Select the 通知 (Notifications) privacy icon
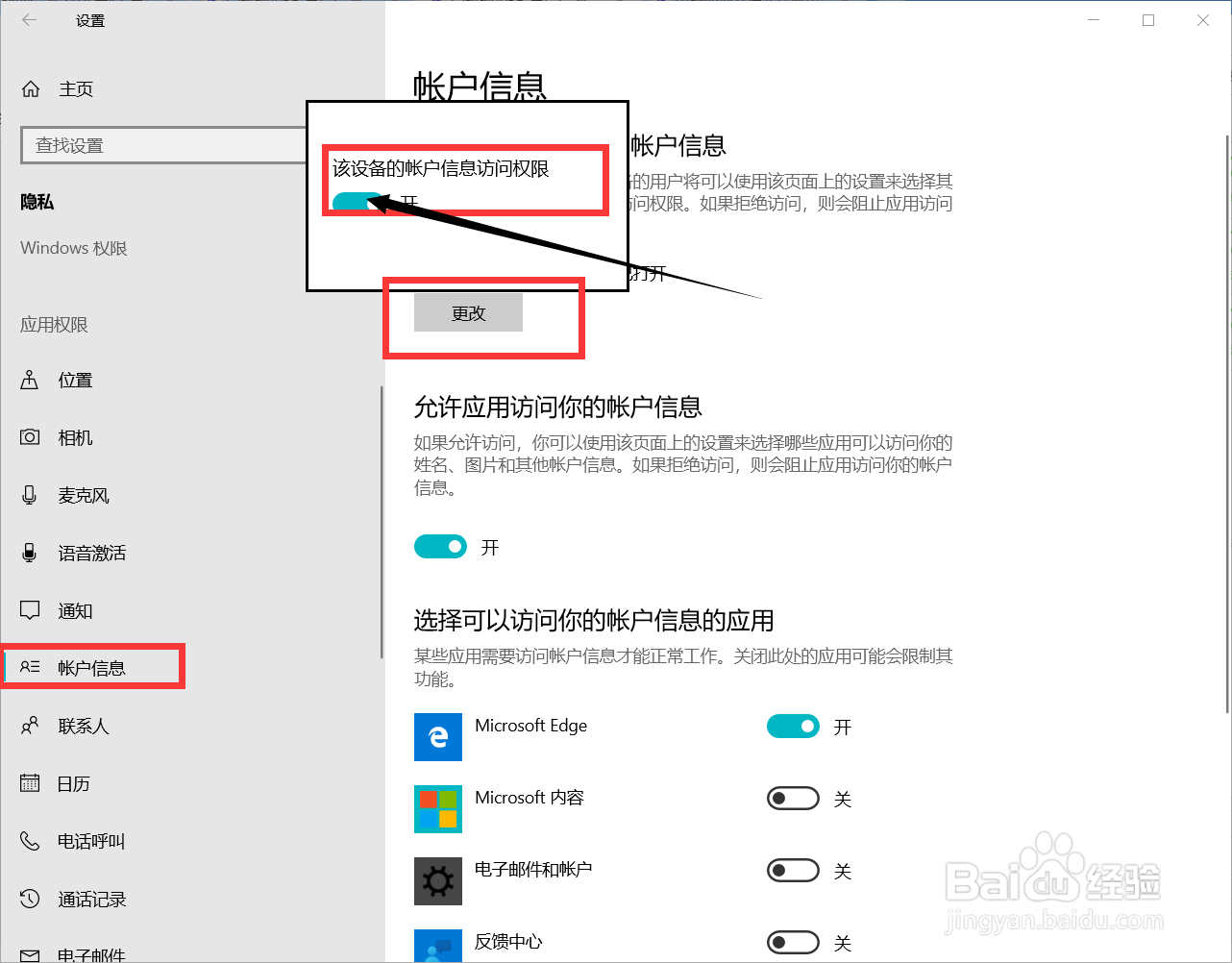Viewport: 1232px width, 963px height. click(29, 610)
